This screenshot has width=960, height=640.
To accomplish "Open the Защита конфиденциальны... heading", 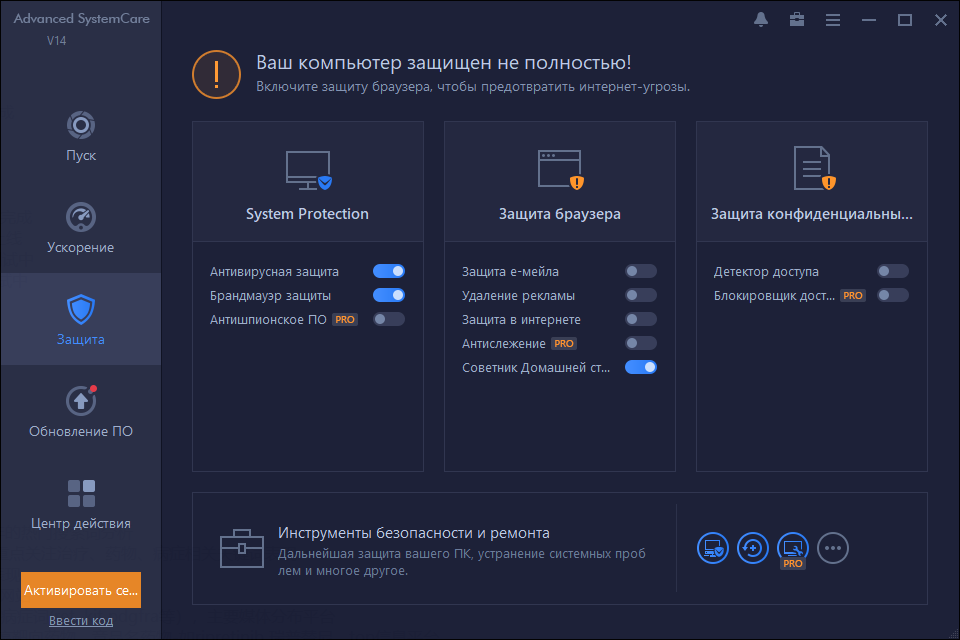I will click(812, 214).
